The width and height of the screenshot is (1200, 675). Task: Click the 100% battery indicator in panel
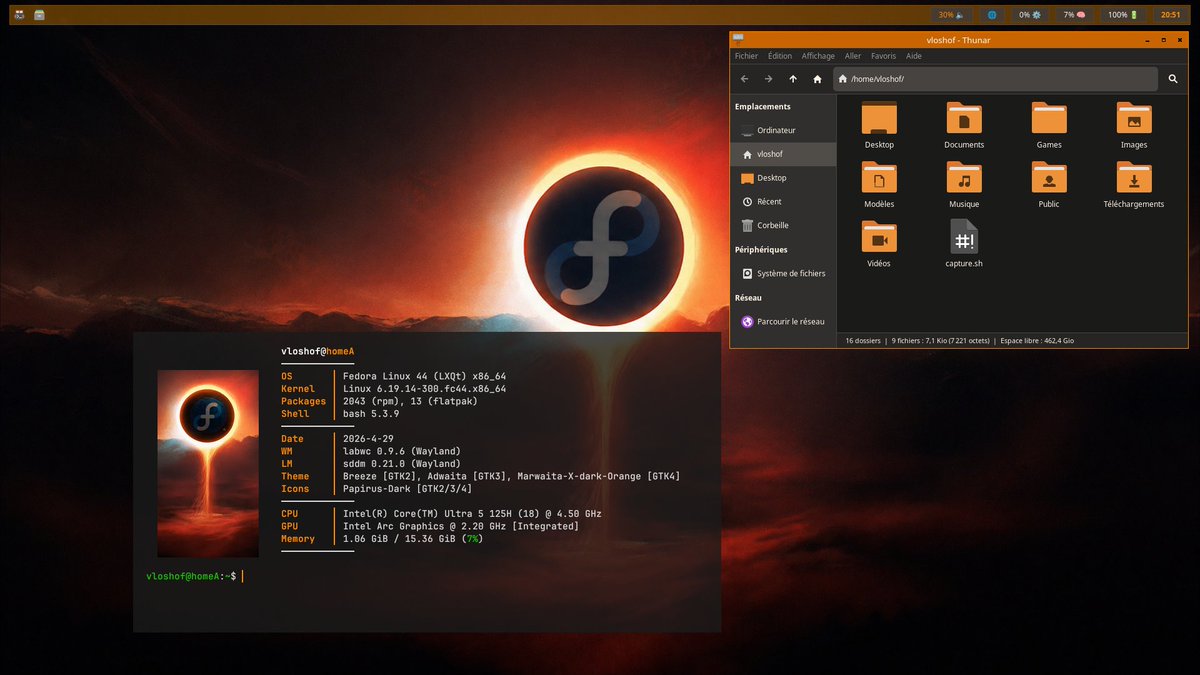1123,15
